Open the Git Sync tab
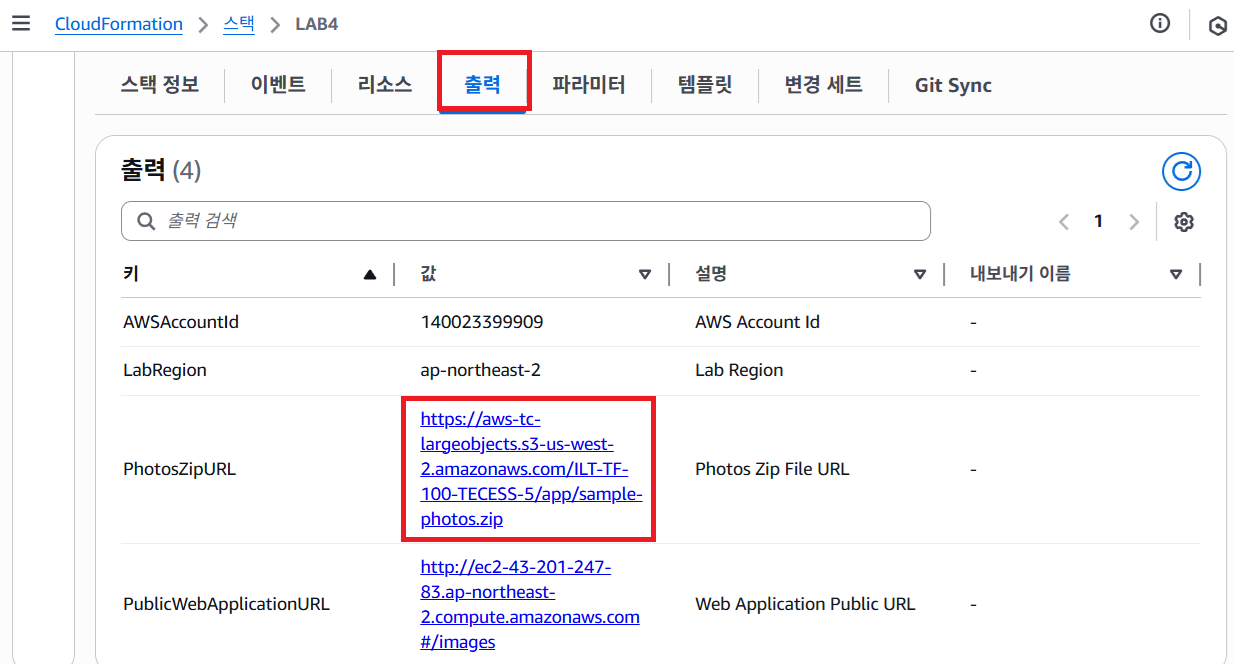Screen dimensions: 1234x664 953,85
